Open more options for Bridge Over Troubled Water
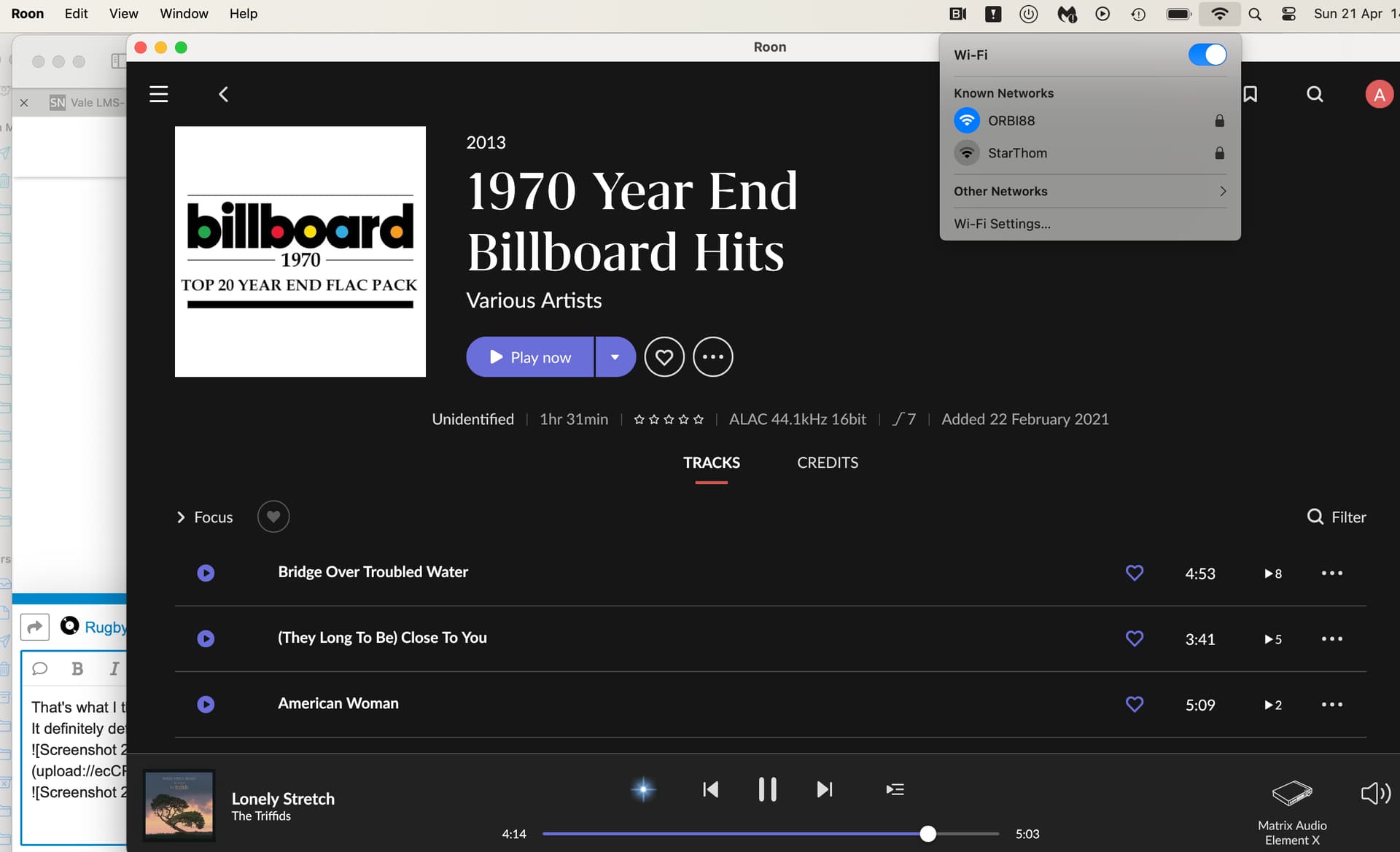The width and height of the screenshot is (1400, 852). (x=1332, y=573)
